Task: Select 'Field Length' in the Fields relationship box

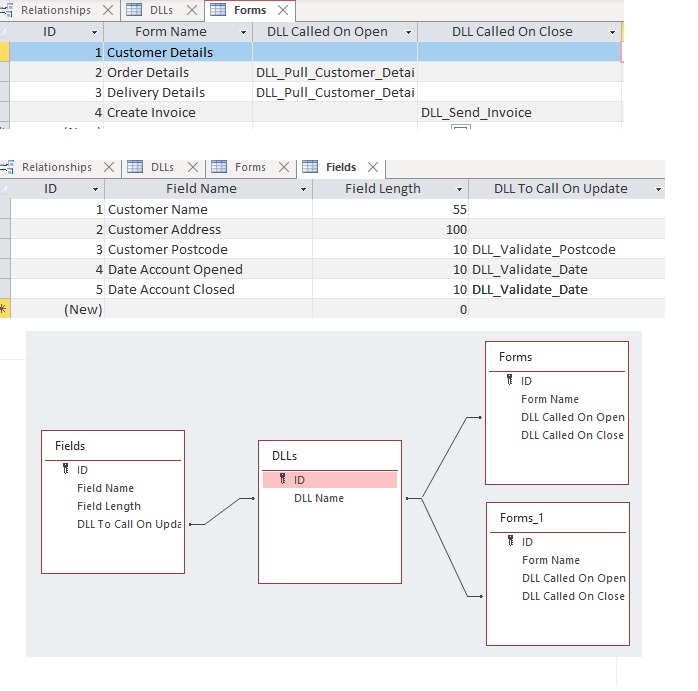Action: pos(109,506)
